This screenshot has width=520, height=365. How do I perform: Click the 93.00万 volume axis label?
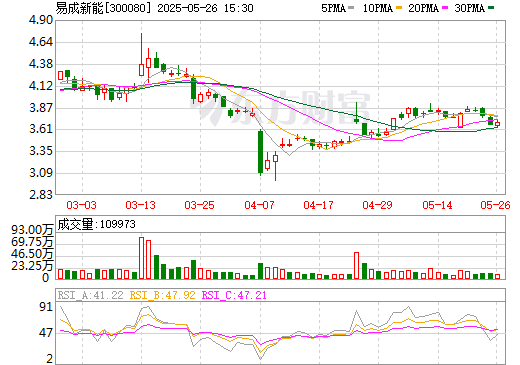[x=32, y=230]
